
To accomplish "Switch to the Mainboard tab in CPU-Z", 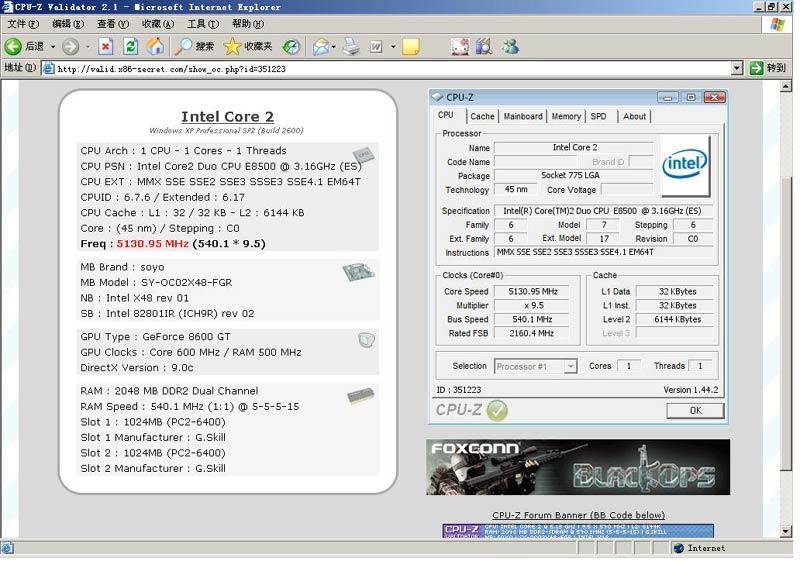I will 523,116.
